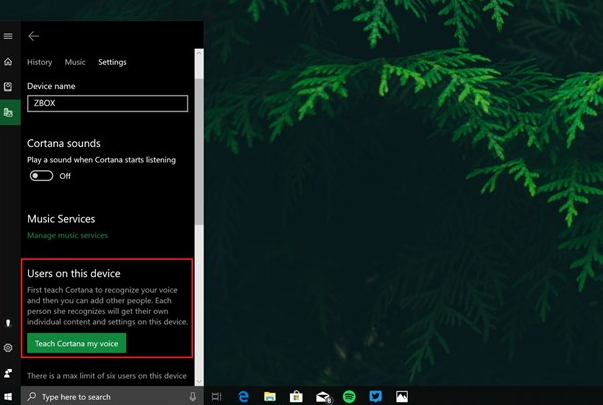The width and height of the screenshot is (603, 405).
Task: Open Twitter app from taskbar
Action: pos(375,397)
